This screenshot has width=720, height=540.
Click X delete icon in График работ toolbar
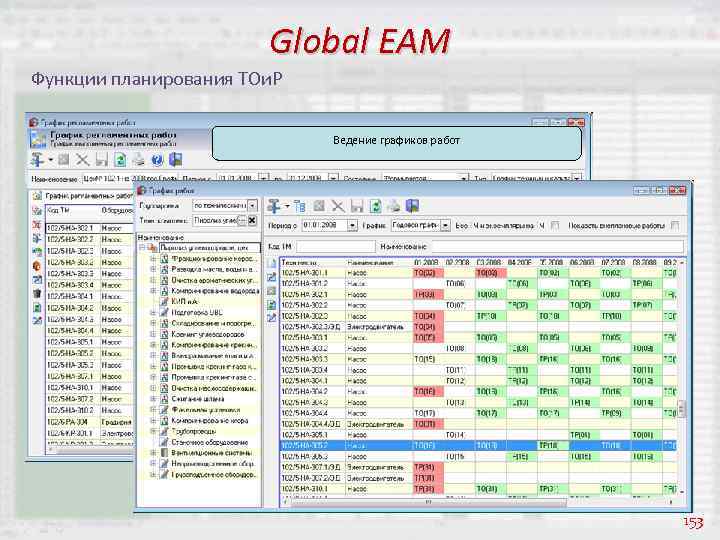(338, 206)
